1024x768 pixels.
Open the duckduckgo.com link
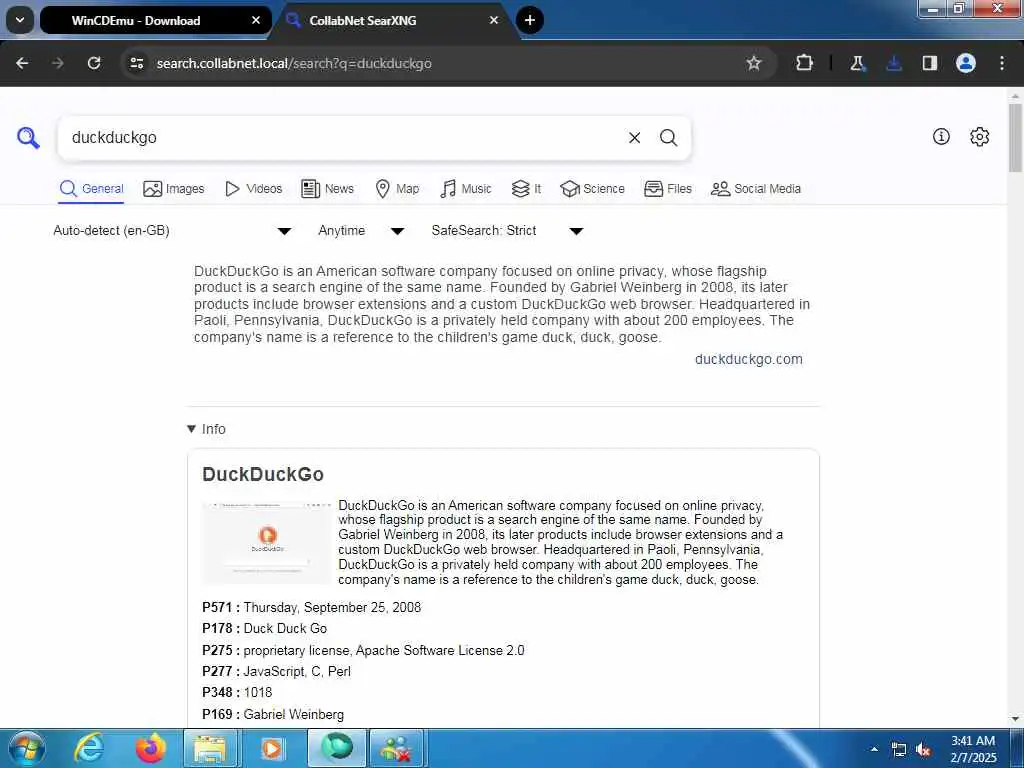point(748,359)
